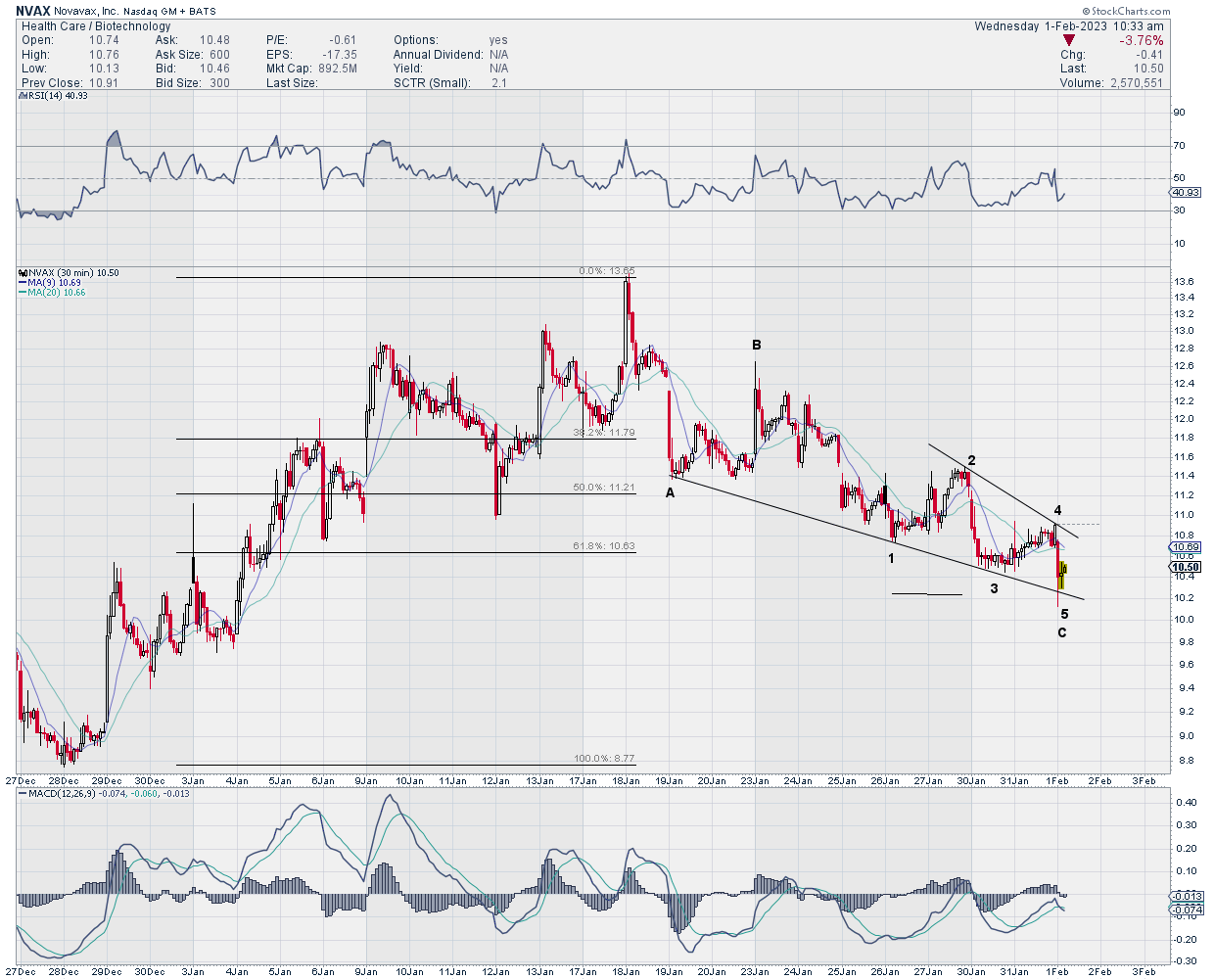1214x980 pixels.
Task: Click the Bid Size value 300
Action: tap(219, 83)
